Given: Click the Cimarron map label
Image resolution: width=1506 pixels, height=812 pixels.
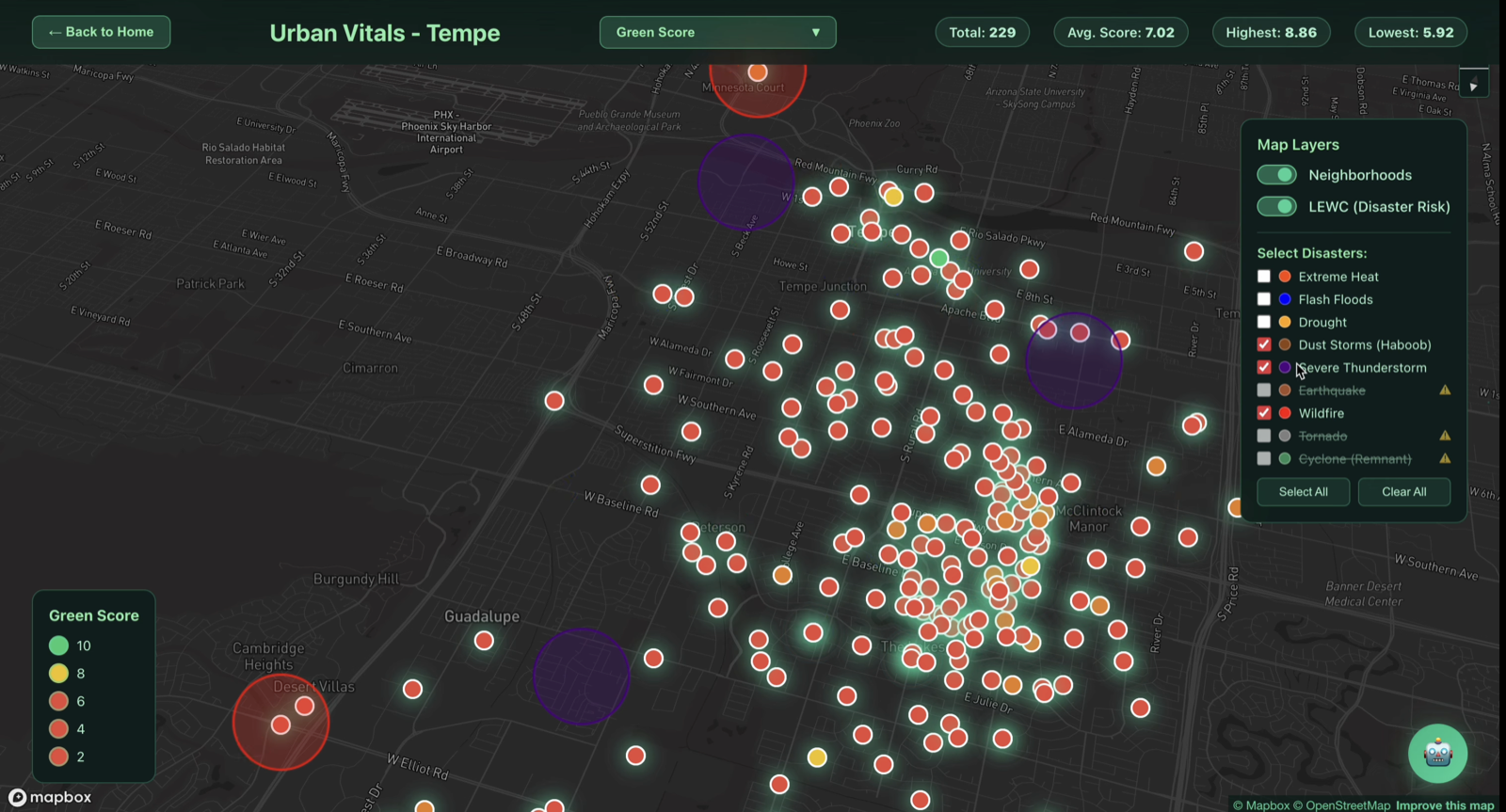Looking at the screenshot, I should coord(370,368).
